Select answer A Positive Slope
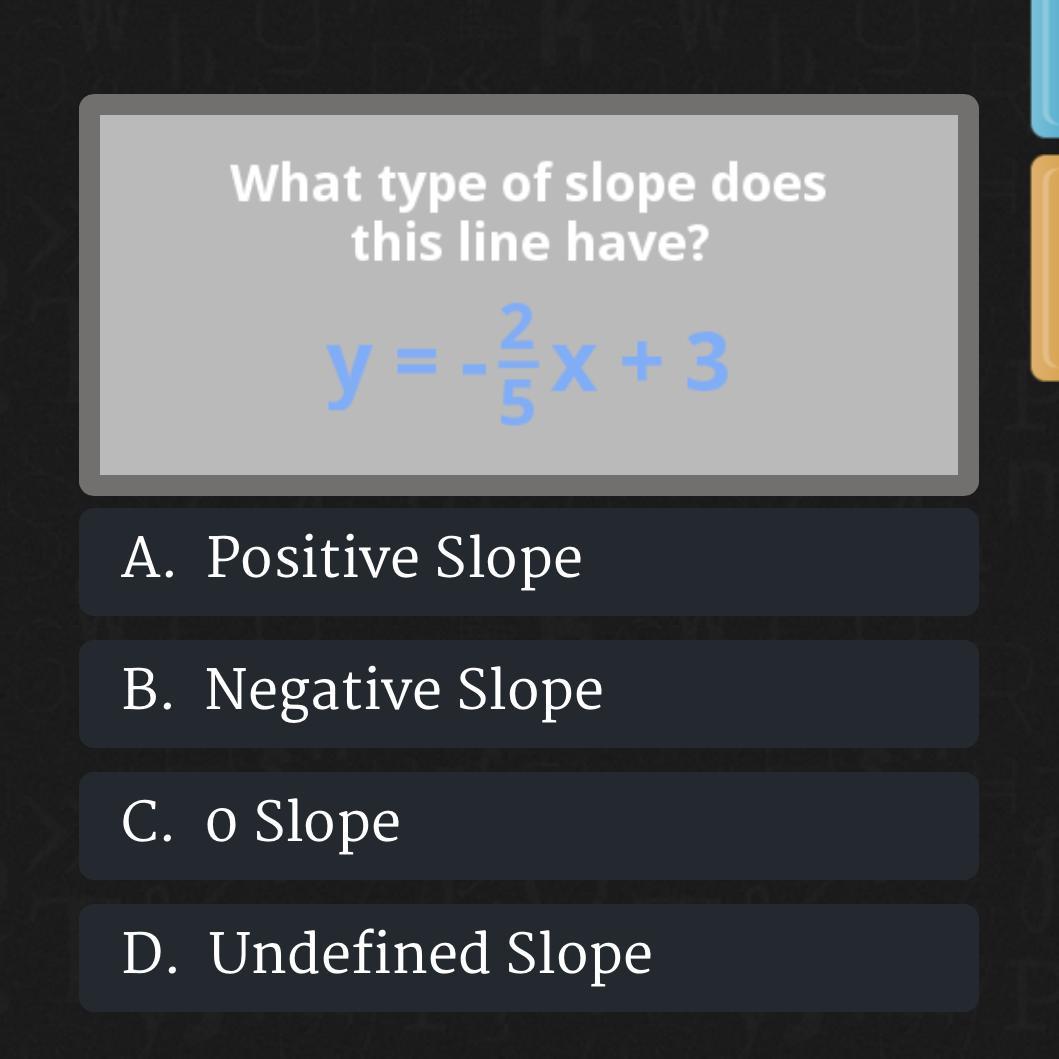 [x=529, y=562]
